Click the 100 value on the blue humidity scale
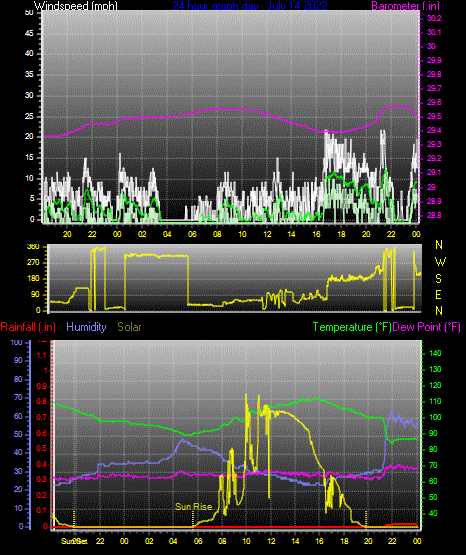The image size is (466, 555). pos(17,343)
